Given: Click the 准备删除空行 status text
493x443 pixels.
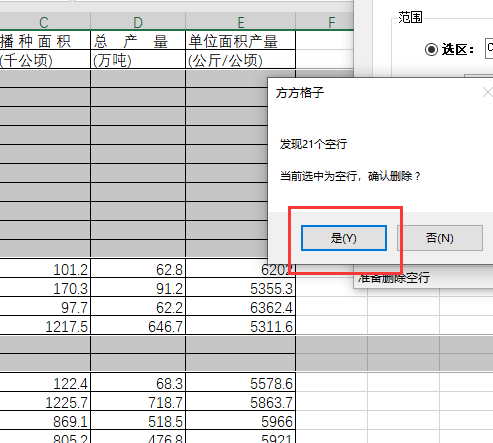Looking at the screenshot, I should (394, 278).
